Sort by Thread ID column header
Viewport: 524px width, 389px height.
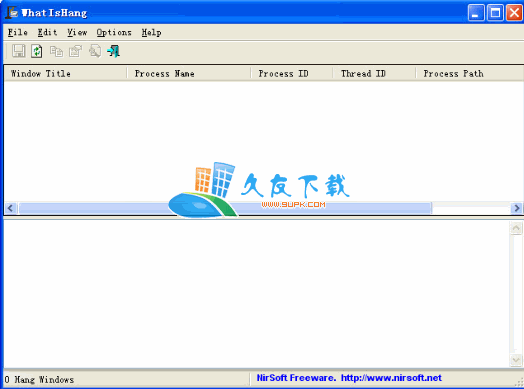(374, 74)
